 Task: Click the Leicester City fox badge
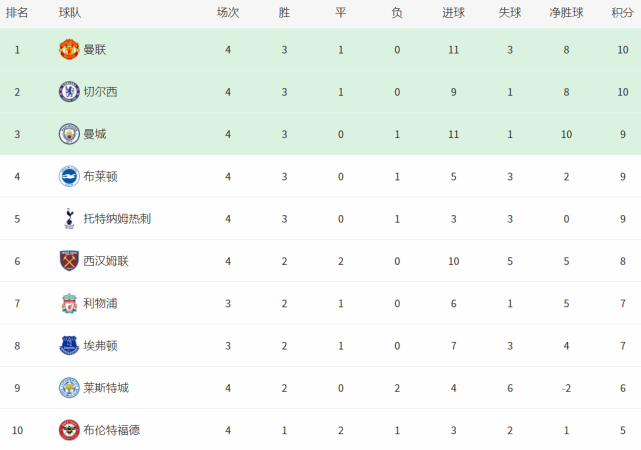tap(69, 388)
